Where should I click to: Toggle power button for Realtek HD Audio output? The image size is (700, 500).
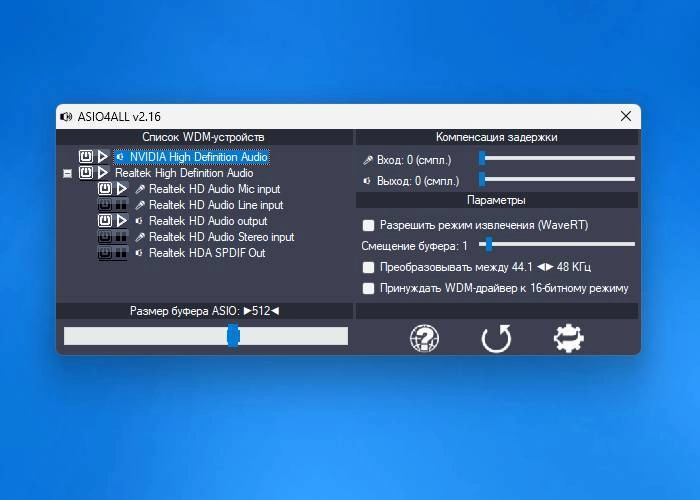pyautogui.click(x=105, y=221)
